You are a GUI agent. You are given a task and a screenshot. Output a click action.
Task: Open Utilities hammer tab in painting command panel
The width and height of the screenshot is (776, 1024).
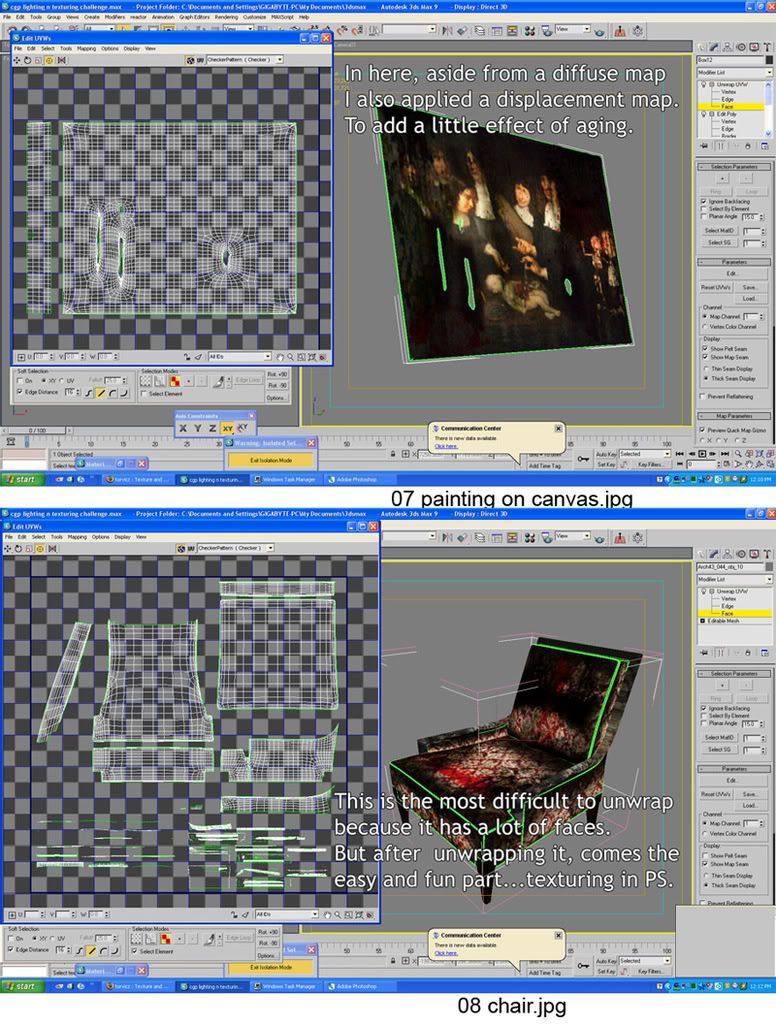767,47
